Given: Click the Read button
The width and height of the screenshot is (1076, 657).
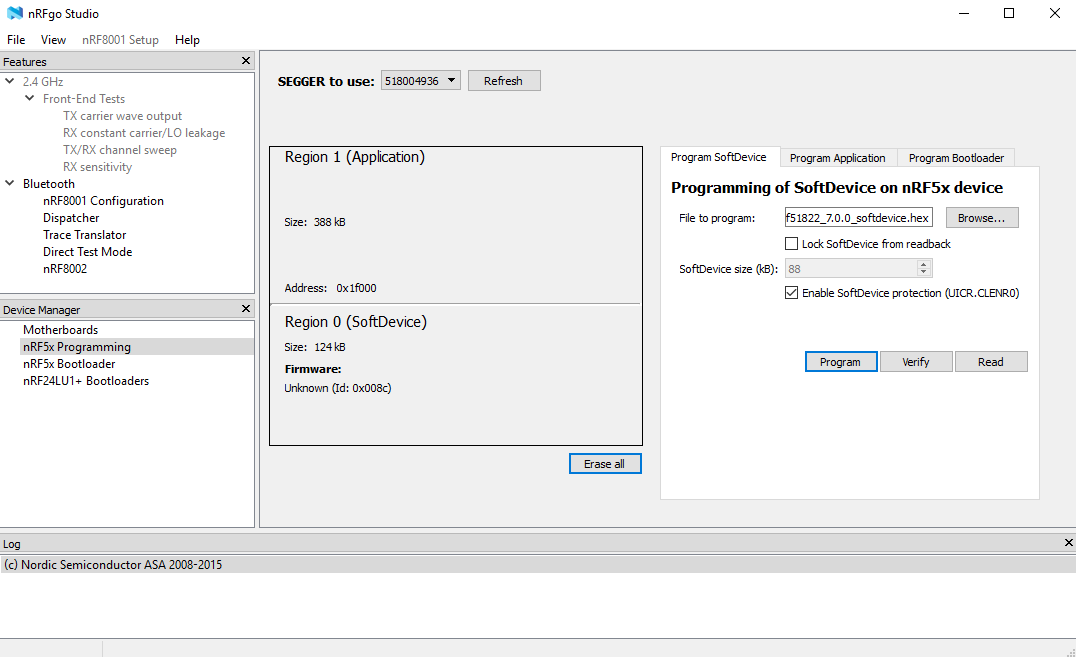Looking at the screenshot, I should click(x=991, y=362).
